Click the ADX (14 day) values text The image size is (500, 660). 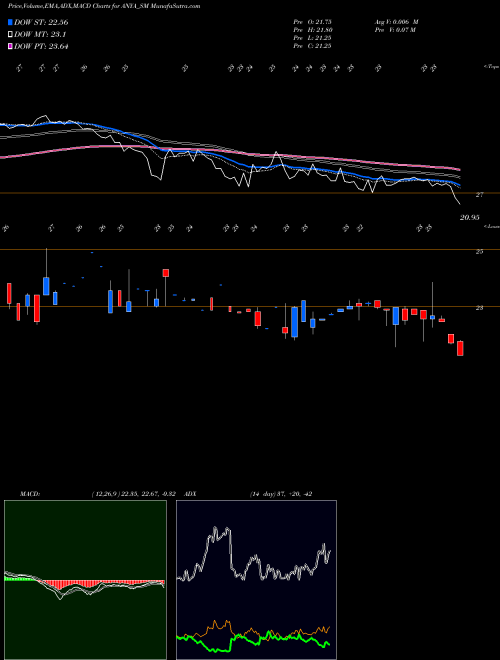tap(281, 494)
